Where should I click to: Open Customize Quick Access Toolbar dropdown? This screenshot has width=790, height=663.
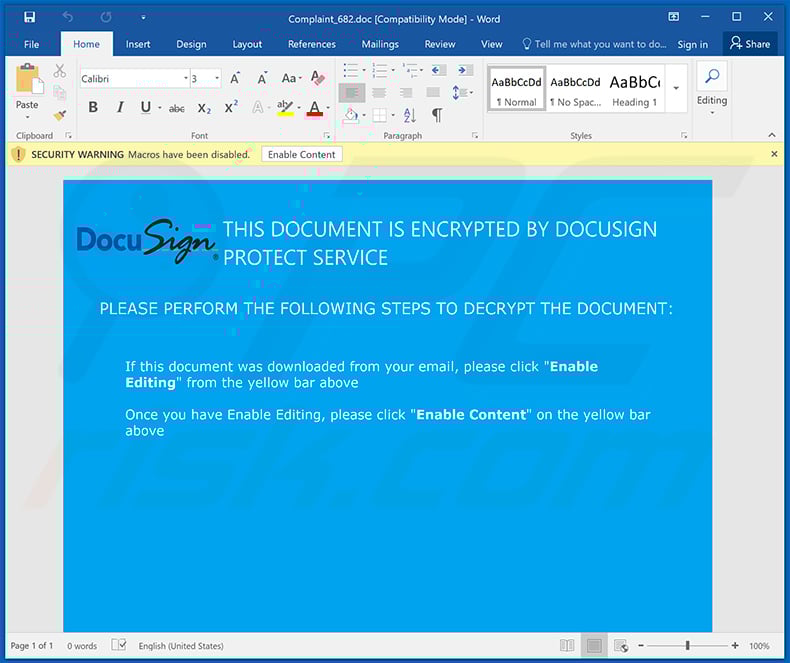[x=143, y=18]
